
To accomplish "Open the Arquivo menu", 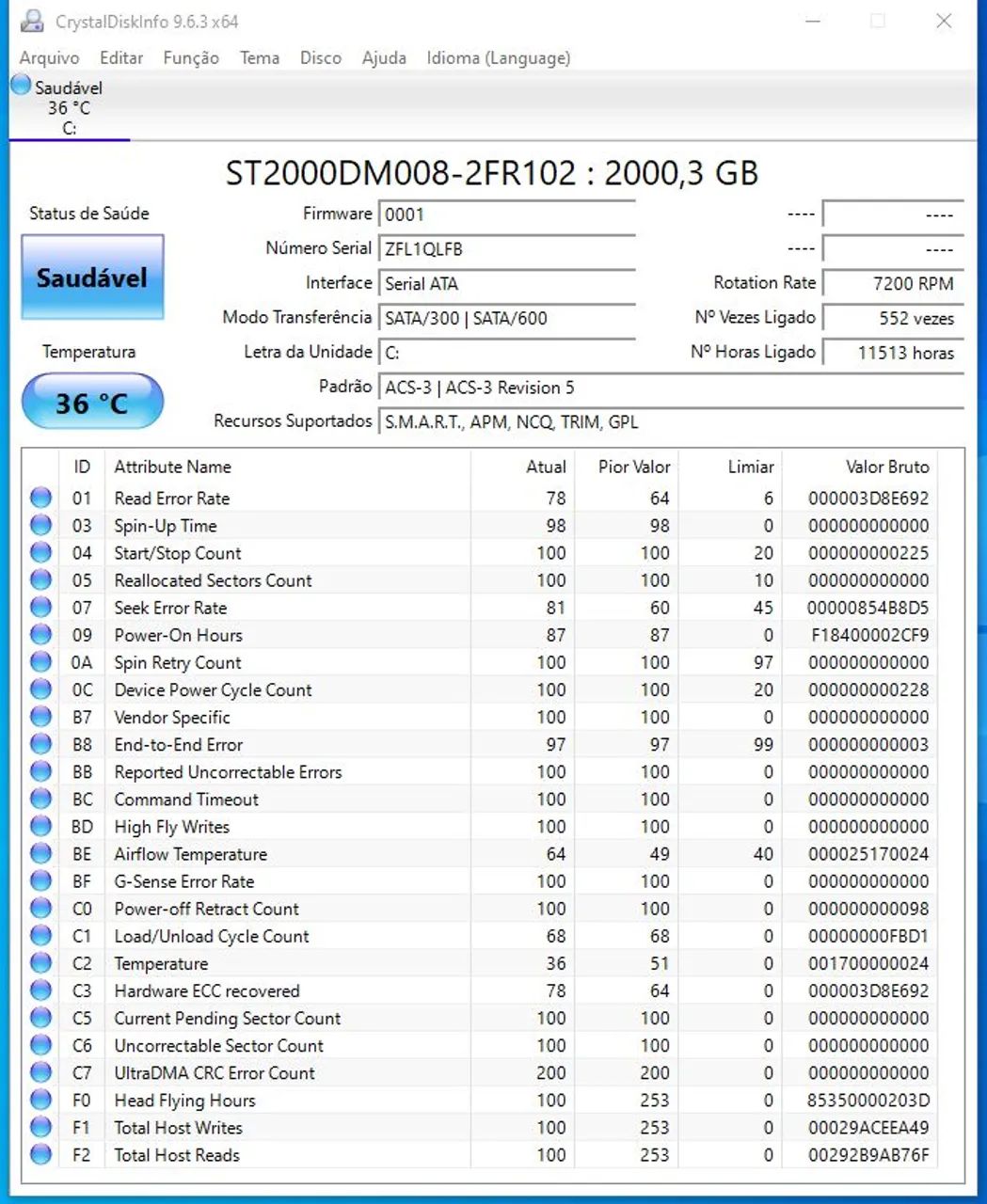I will point(49,57).
